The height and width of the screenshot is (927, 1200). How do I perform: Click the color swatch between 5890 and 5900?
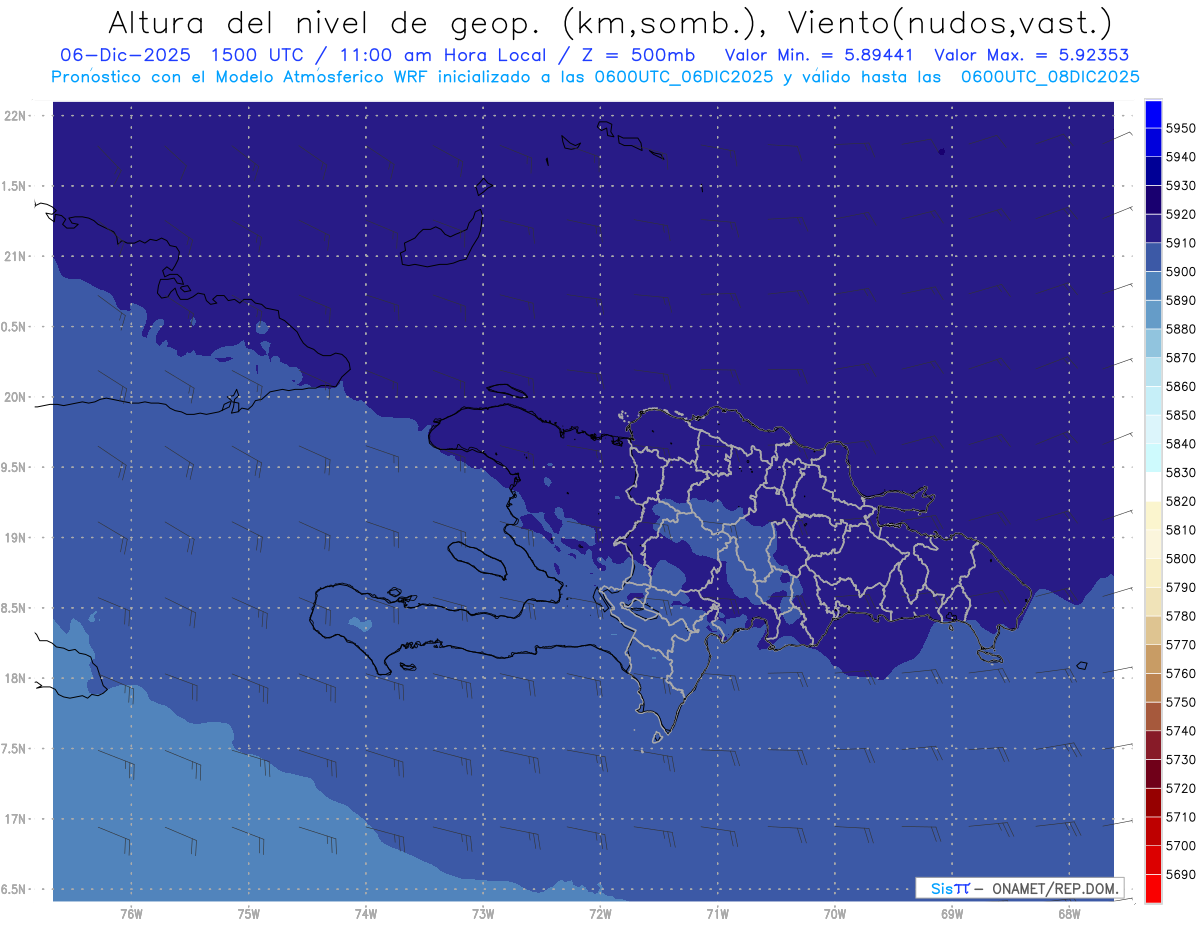coord(1153,286)
